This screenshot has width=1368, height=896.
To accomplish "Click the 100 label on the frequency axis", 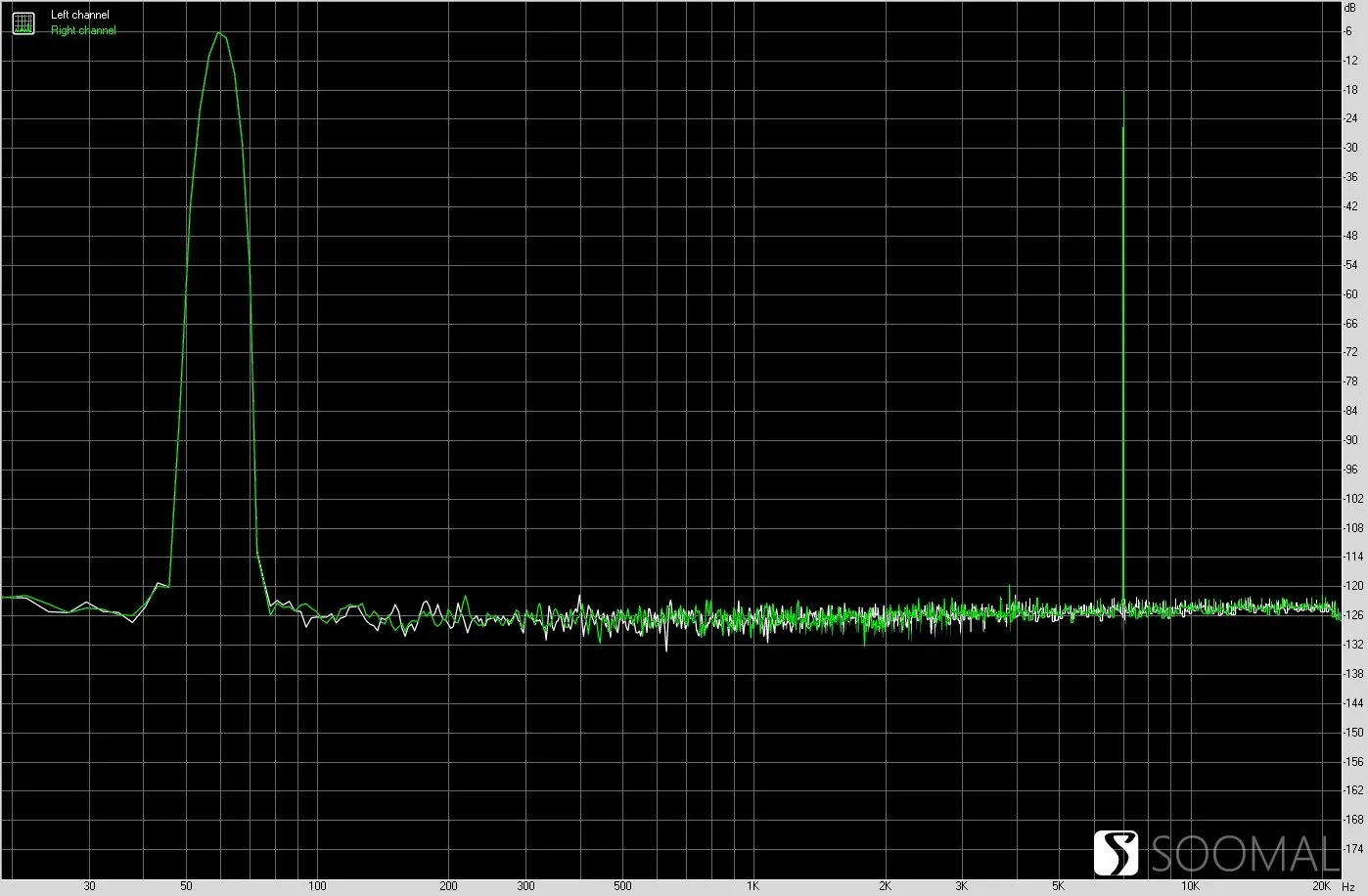I will coord(317,886).
